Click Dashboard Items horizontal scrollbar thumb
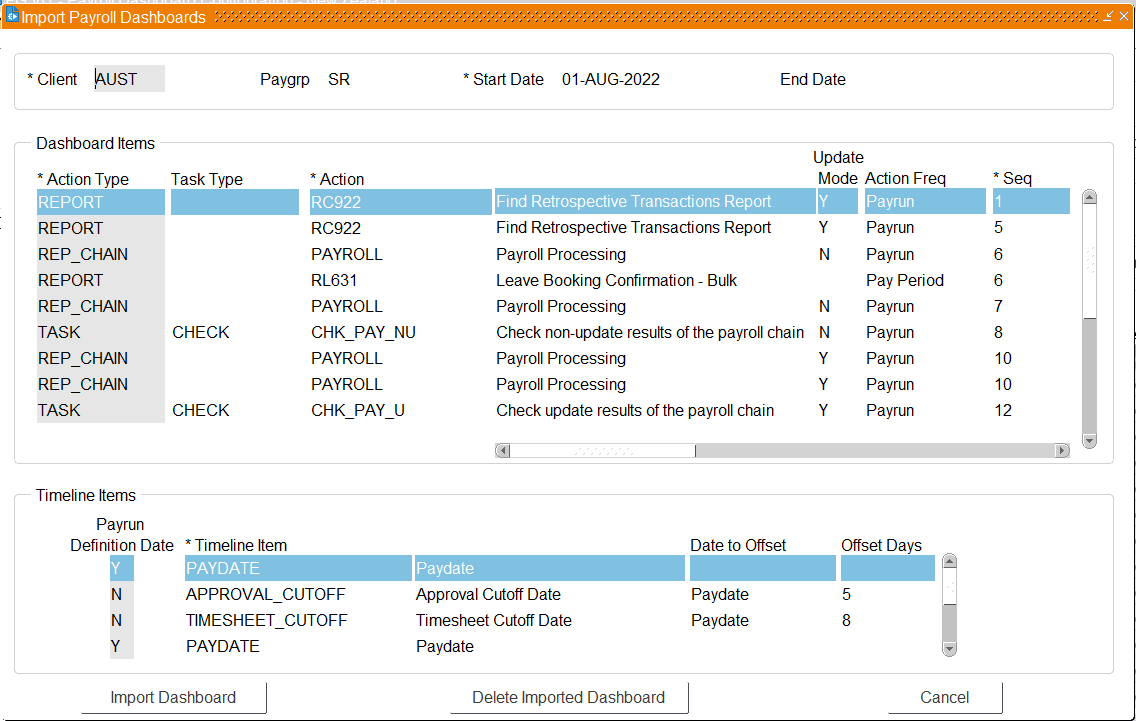 click(x=602, y=451)
